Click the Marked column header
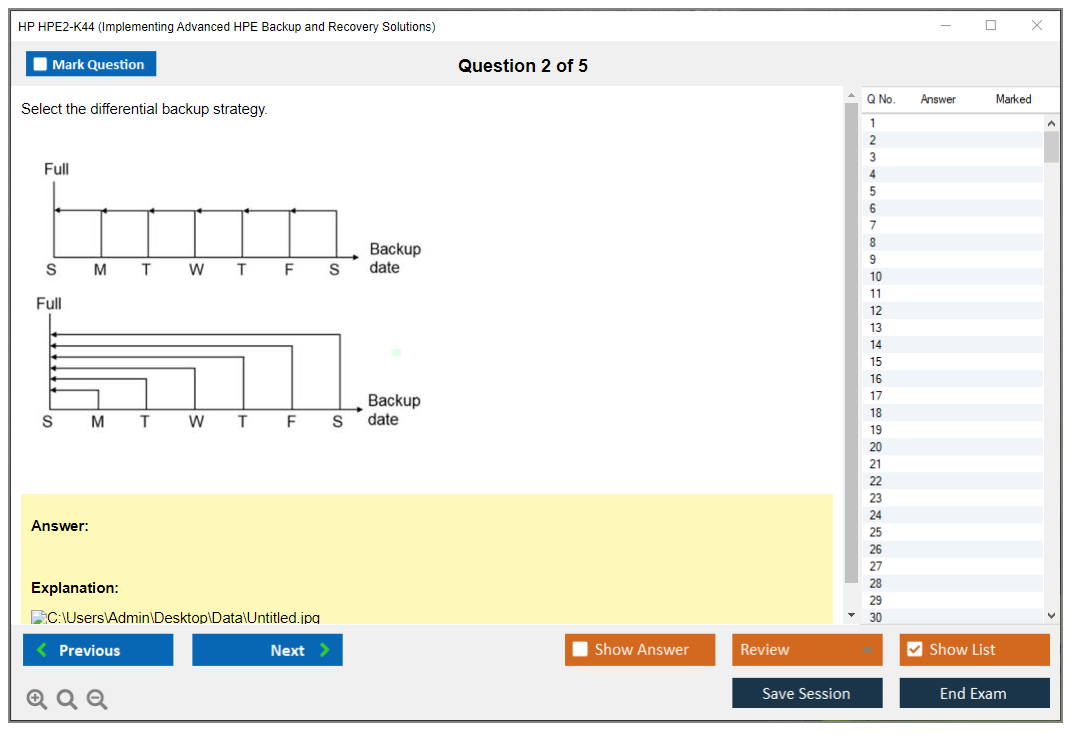This screenshot has height=735, width=1075. pyautogui.click(x=1012, y=99)
